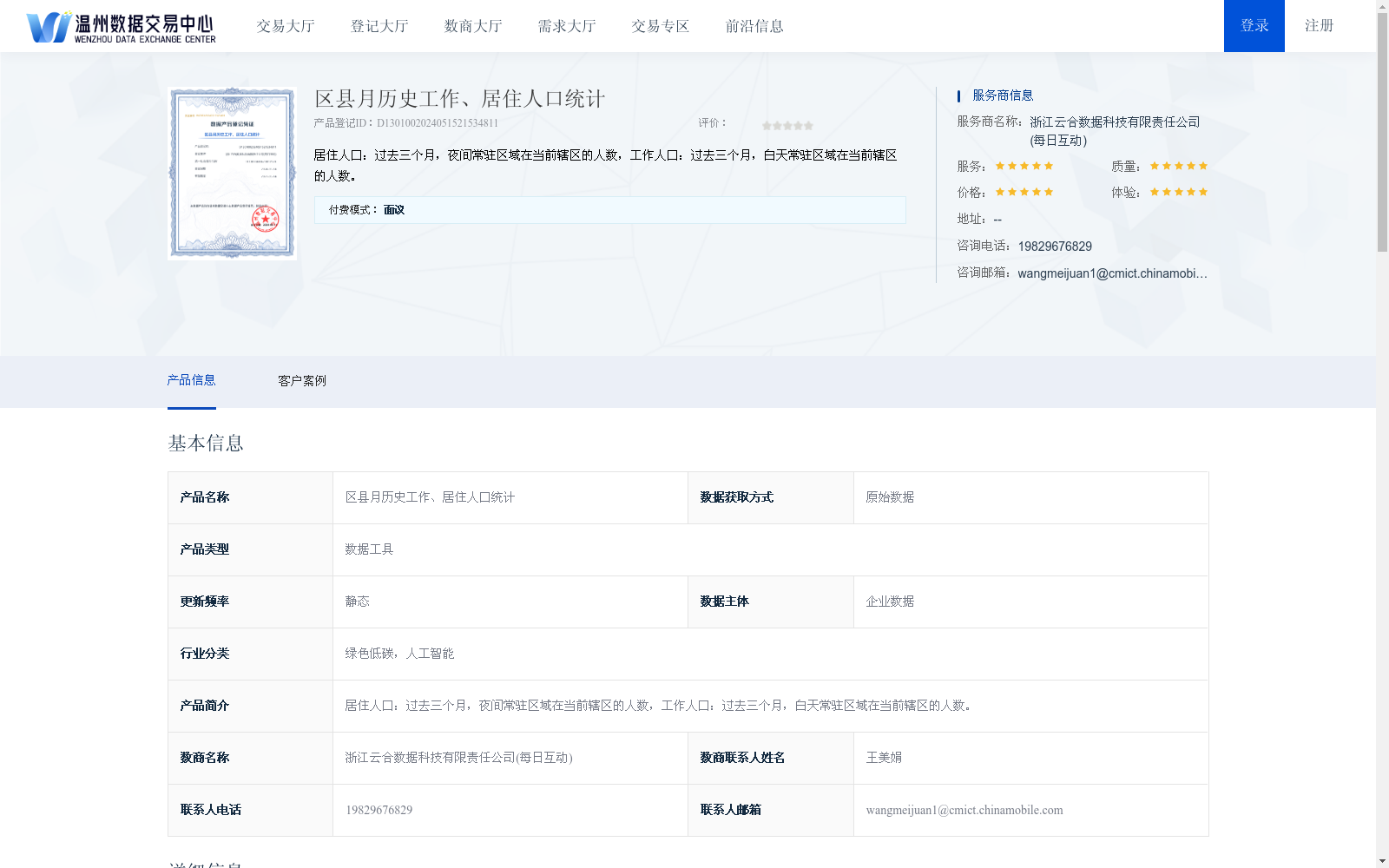The width and height of the screenshot is (1389, 868).
Task: Switch to the 客户案例 tab
Action: 302,381
